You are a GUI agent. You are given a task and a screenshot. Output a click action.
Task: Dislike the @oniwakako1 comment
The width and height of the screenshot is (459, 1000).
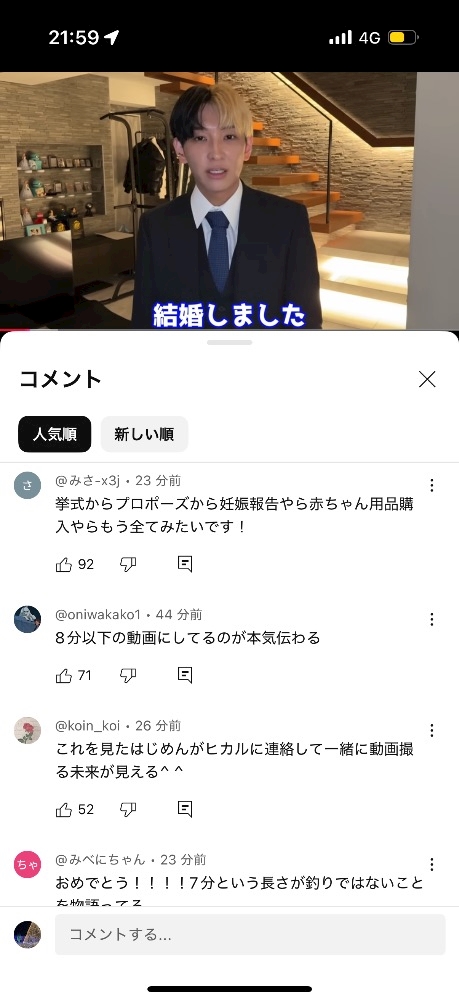(x=128, y=675)
